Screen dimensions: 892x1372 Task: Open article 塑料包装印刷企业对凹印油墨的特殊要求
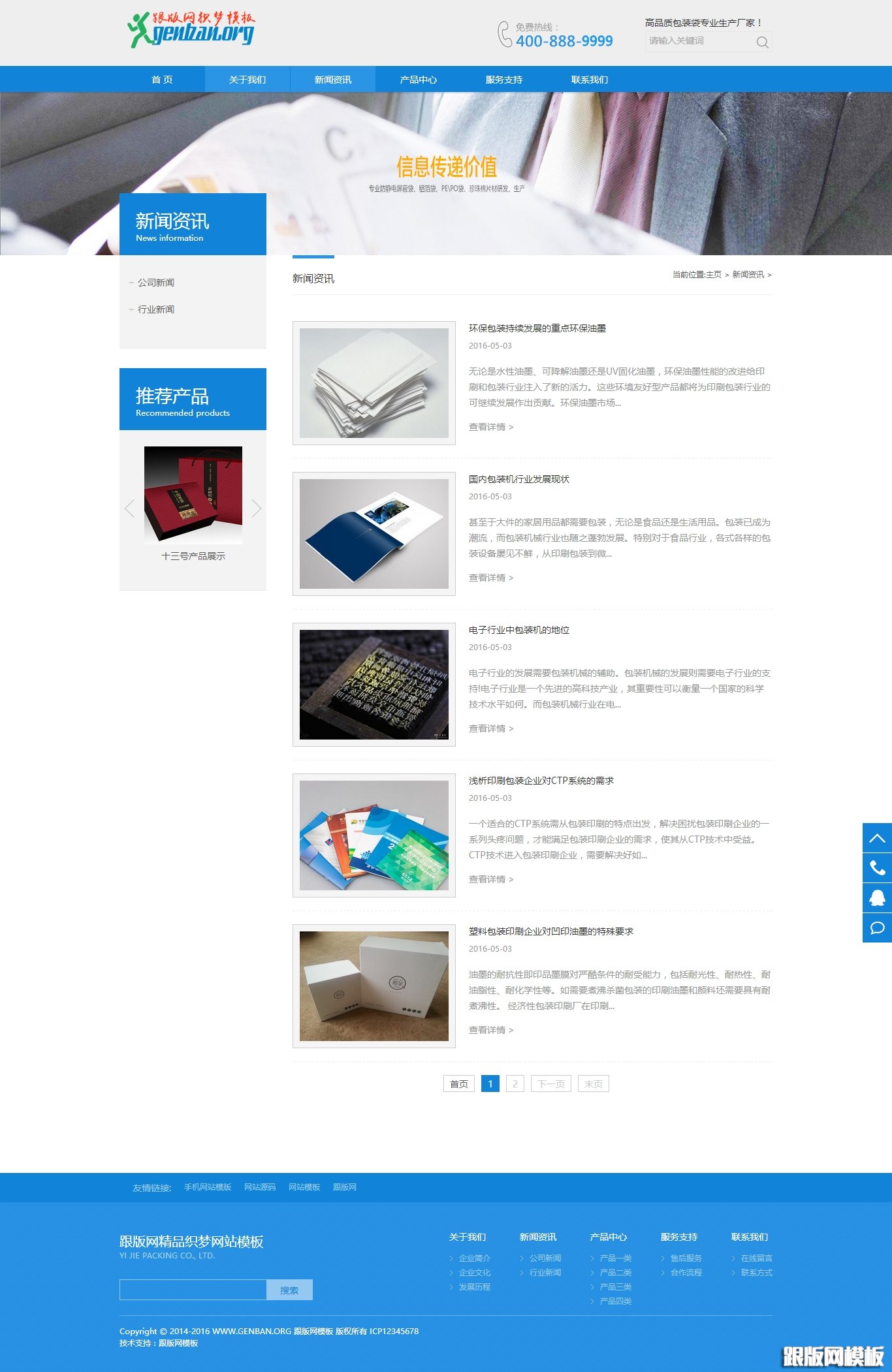(551, 931)
